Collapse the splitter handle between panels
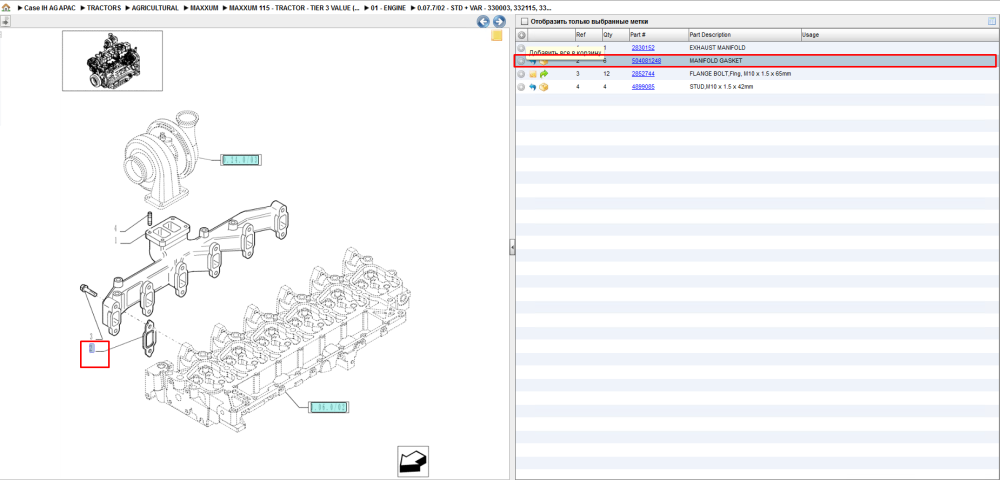 (512, 248)
